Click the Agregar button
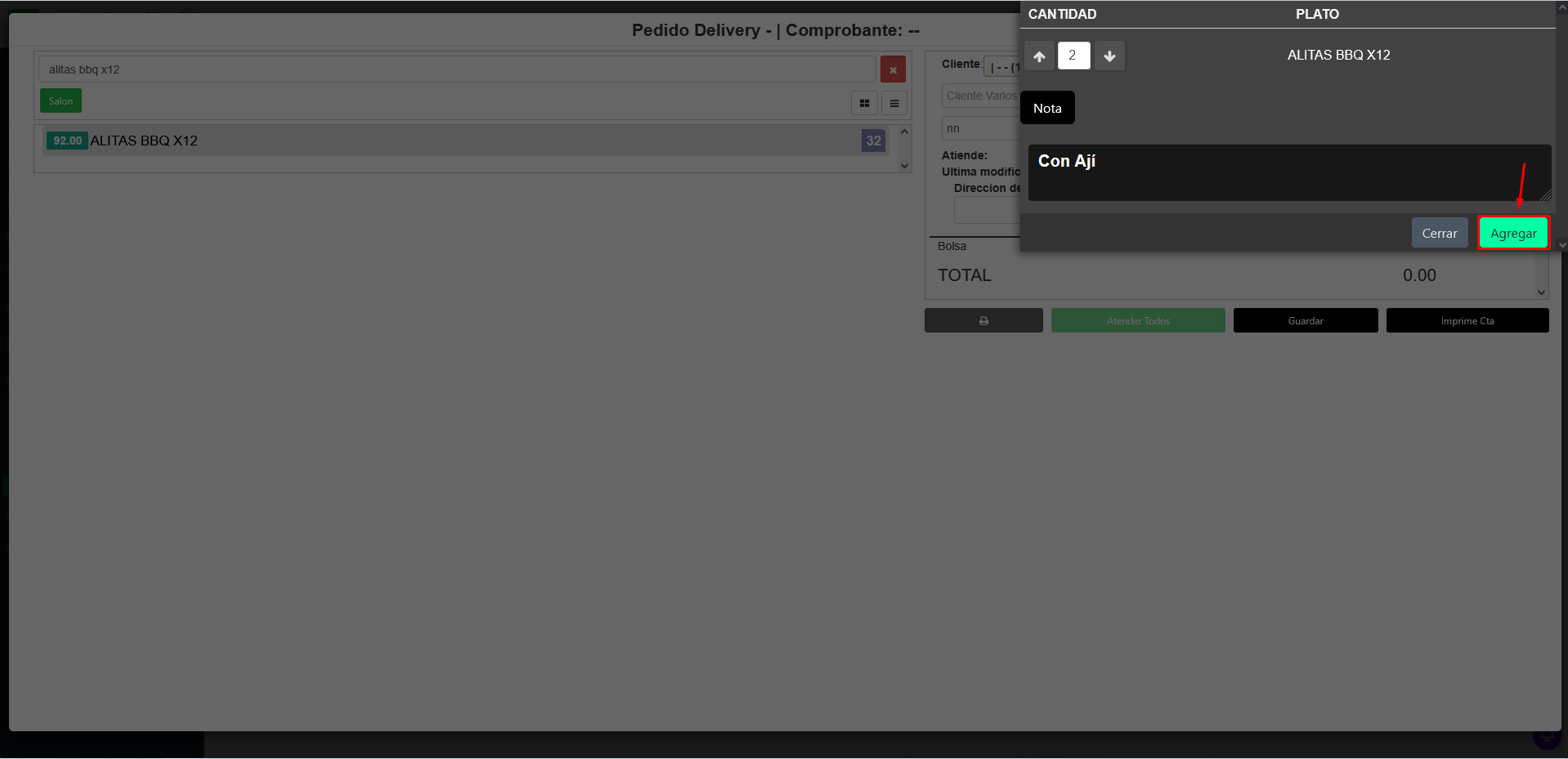Screen dimensions: 1568x759 tap(1513, 233)
